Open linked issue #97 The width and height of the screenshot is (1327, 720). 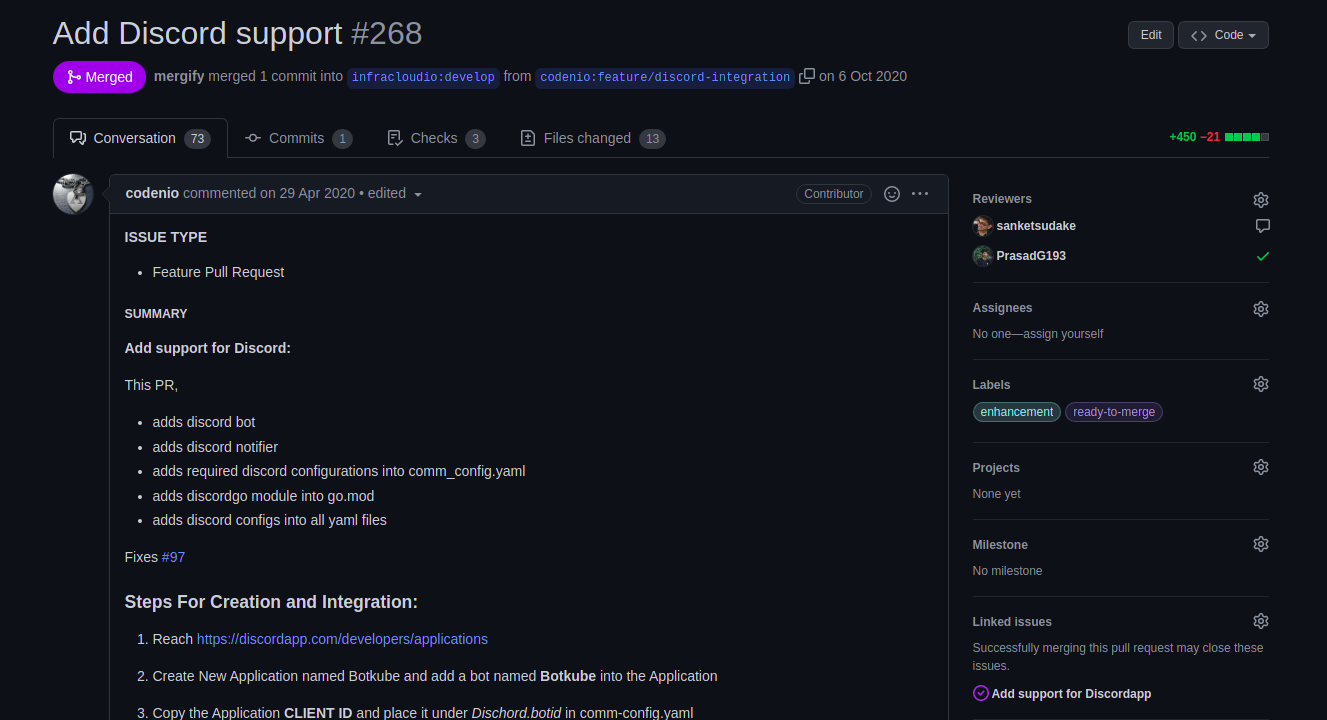[x=173, y=557]
